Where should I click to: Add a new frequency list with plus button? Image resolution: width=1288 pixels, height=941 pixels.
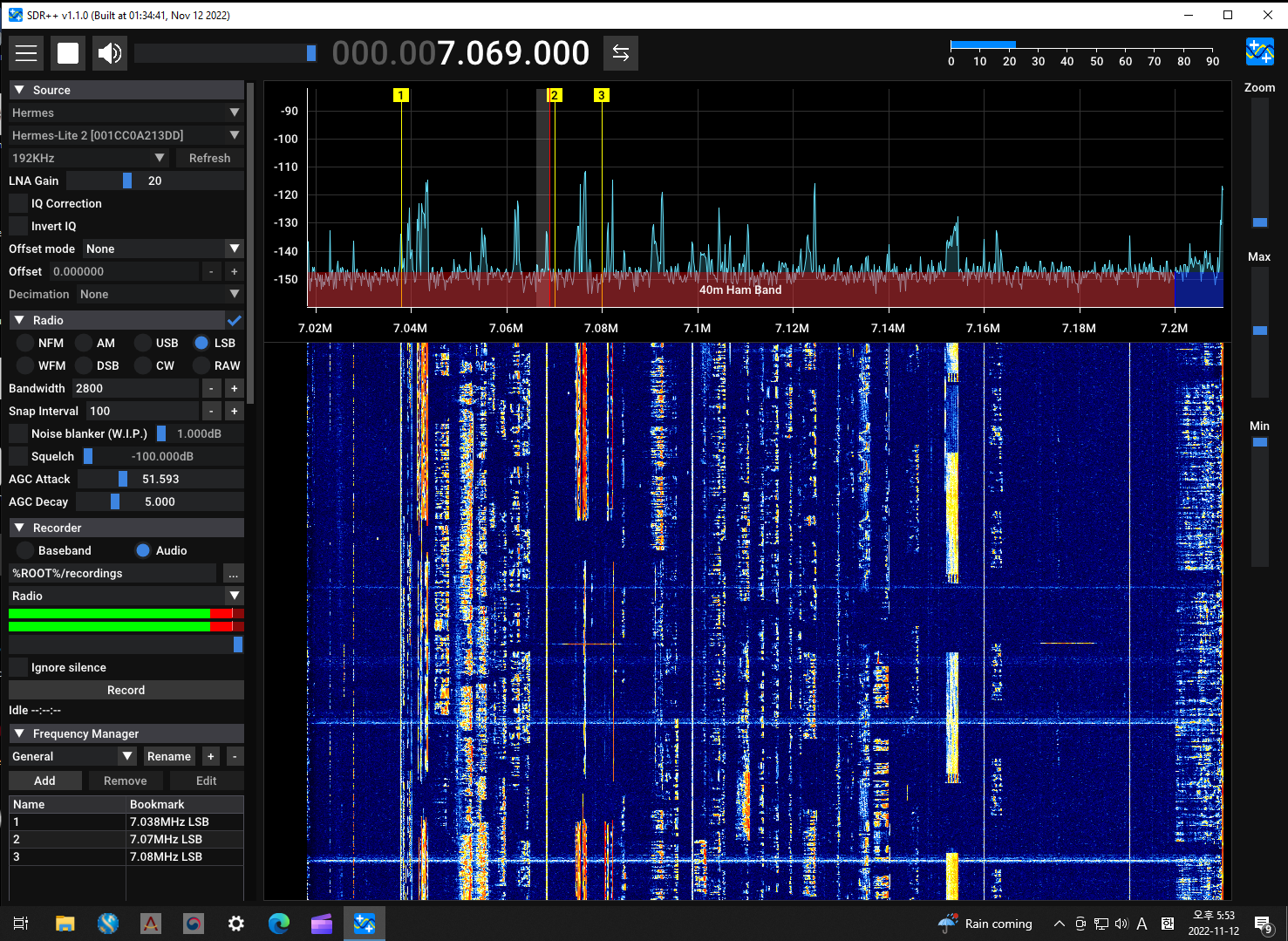(x=210, y=757)
